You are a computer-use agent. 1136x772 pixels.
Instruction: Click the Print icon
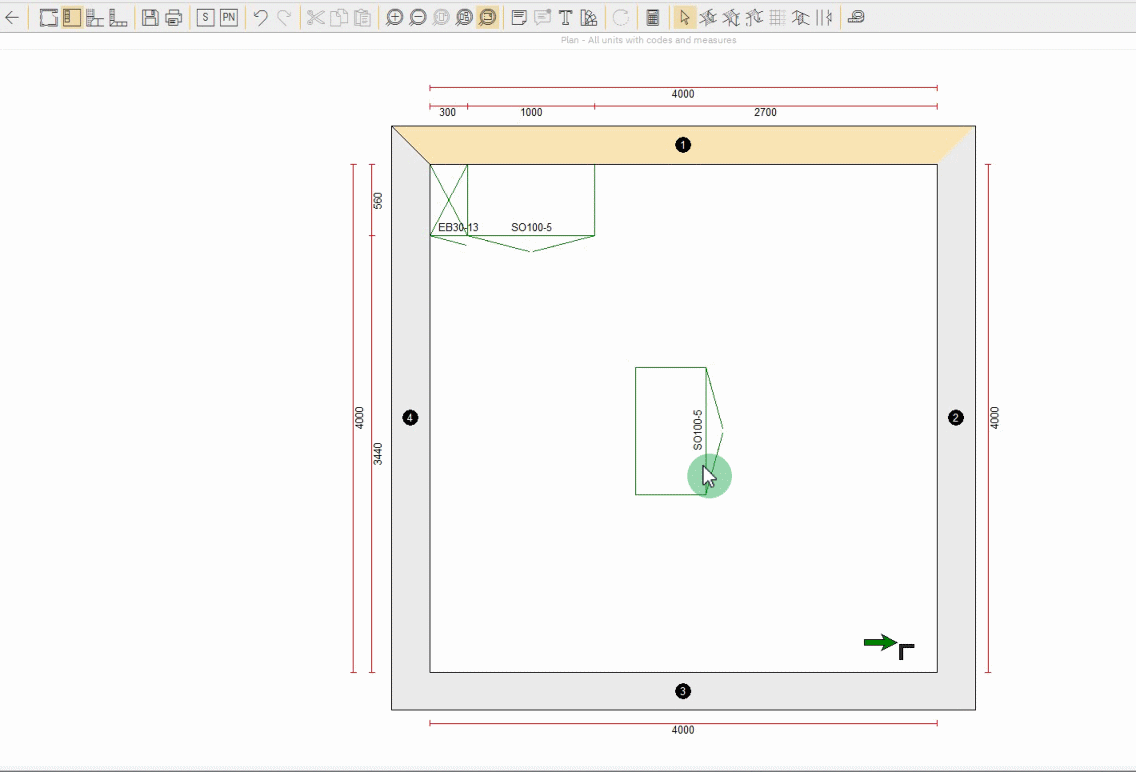(x=173, y=17)
